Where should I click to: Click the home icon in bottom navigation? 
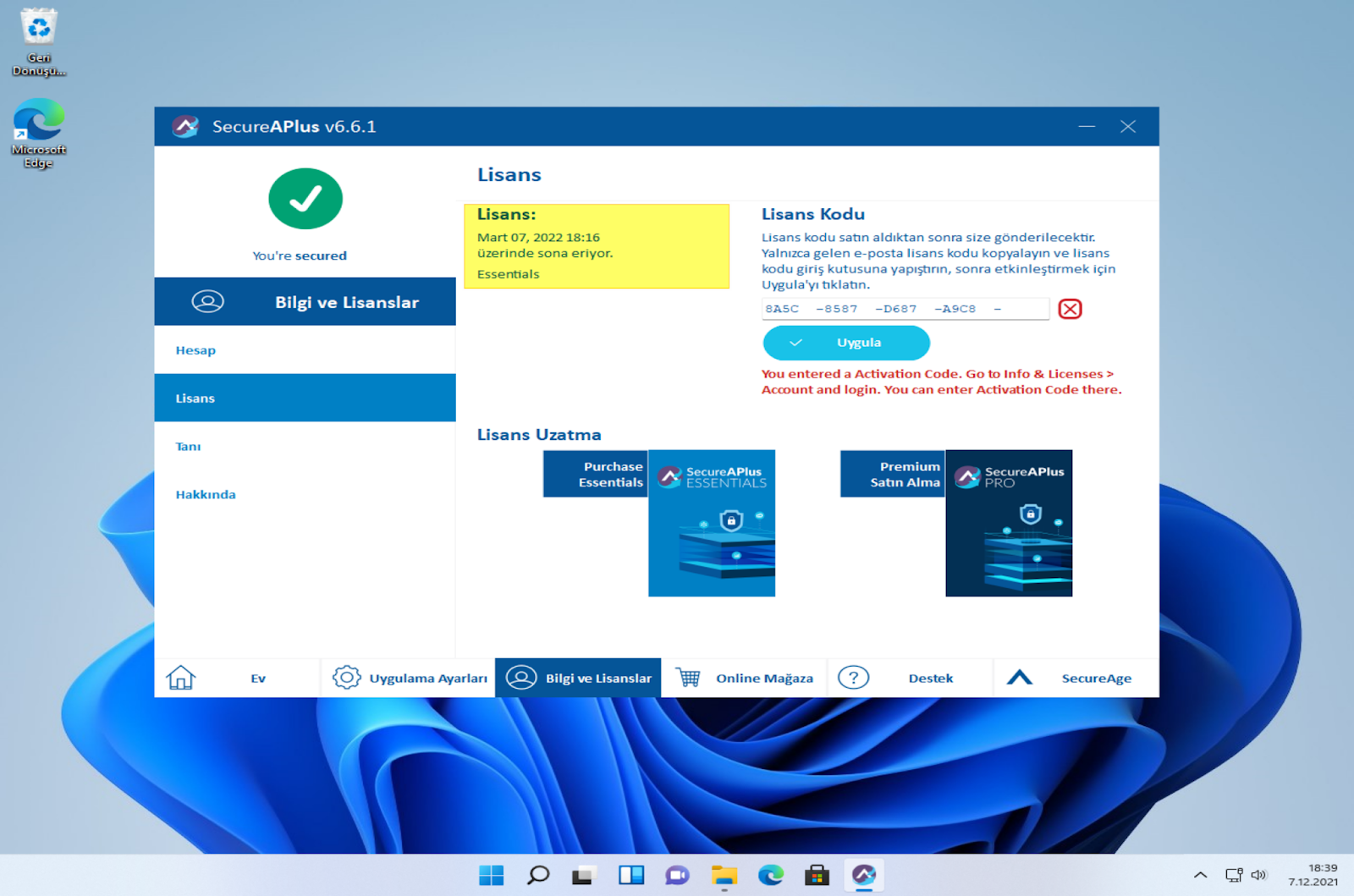pos(180,678)
